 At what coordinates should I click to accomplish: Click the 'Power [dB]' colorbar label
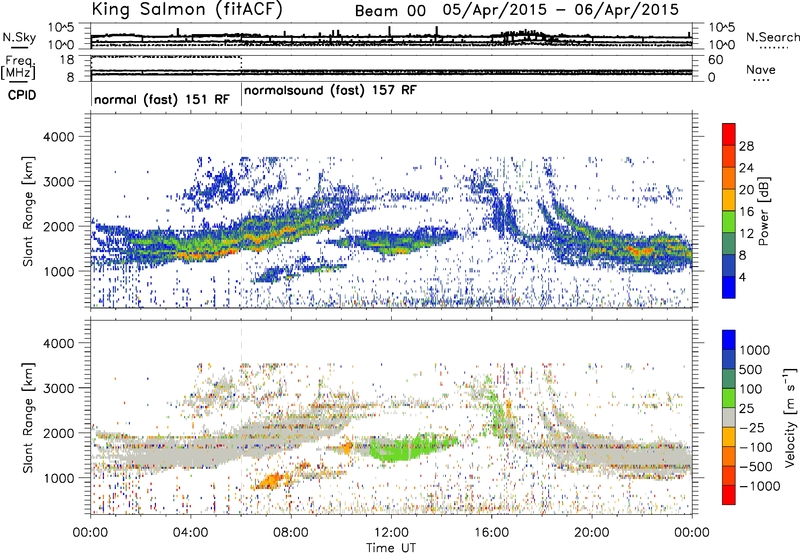pyautogui.click(x=764, y=211)
